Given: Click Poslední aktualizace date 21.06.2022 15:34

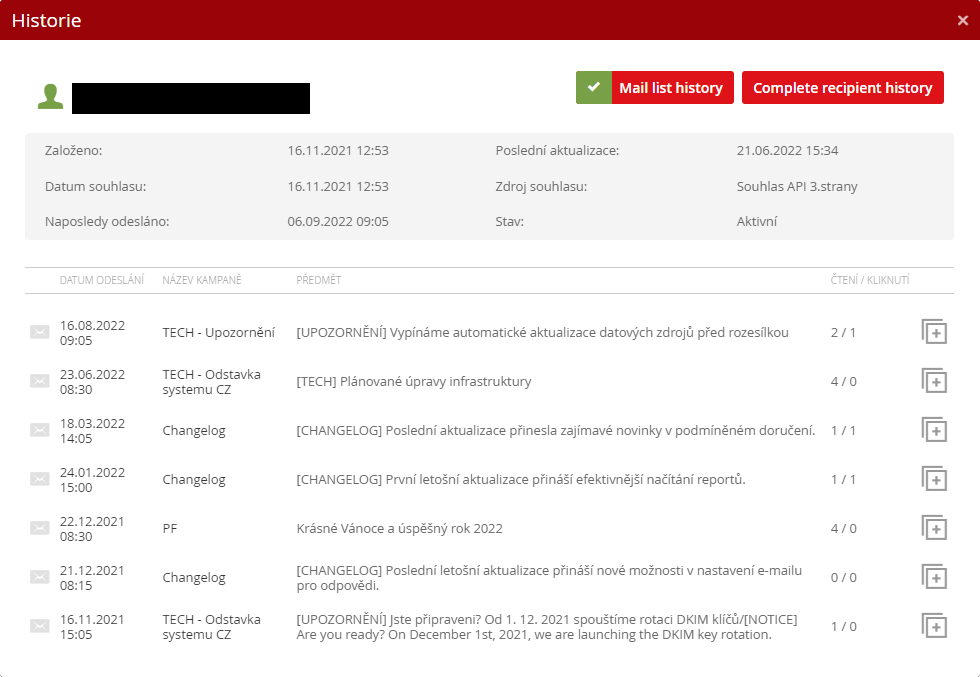Looking at the screenshot, I should pyautogui.click(x=788, y=151).
